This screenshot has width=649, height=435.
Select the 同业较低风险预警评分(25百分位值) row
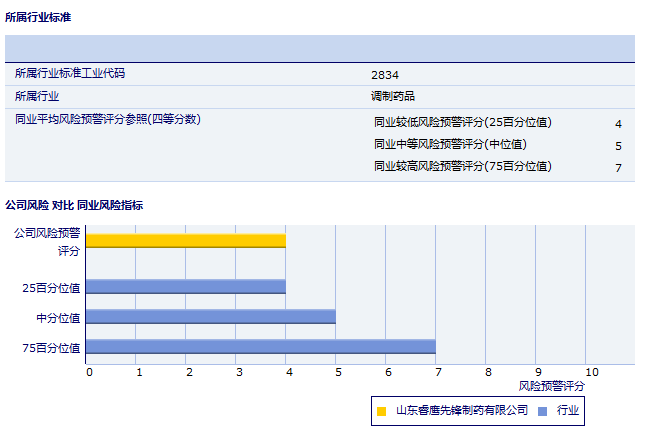coord(462,123)
